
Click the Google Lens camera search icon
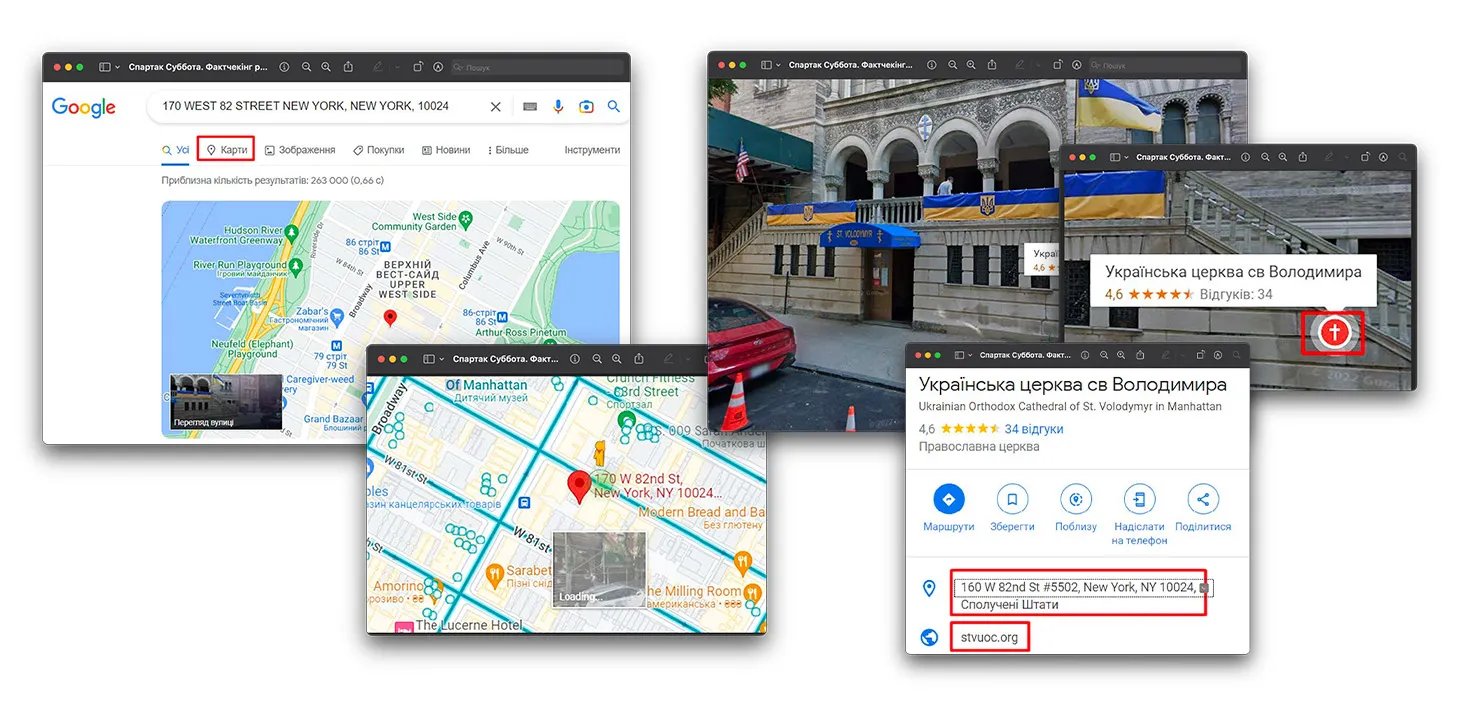pyautogui.click(x=586, y=107)
